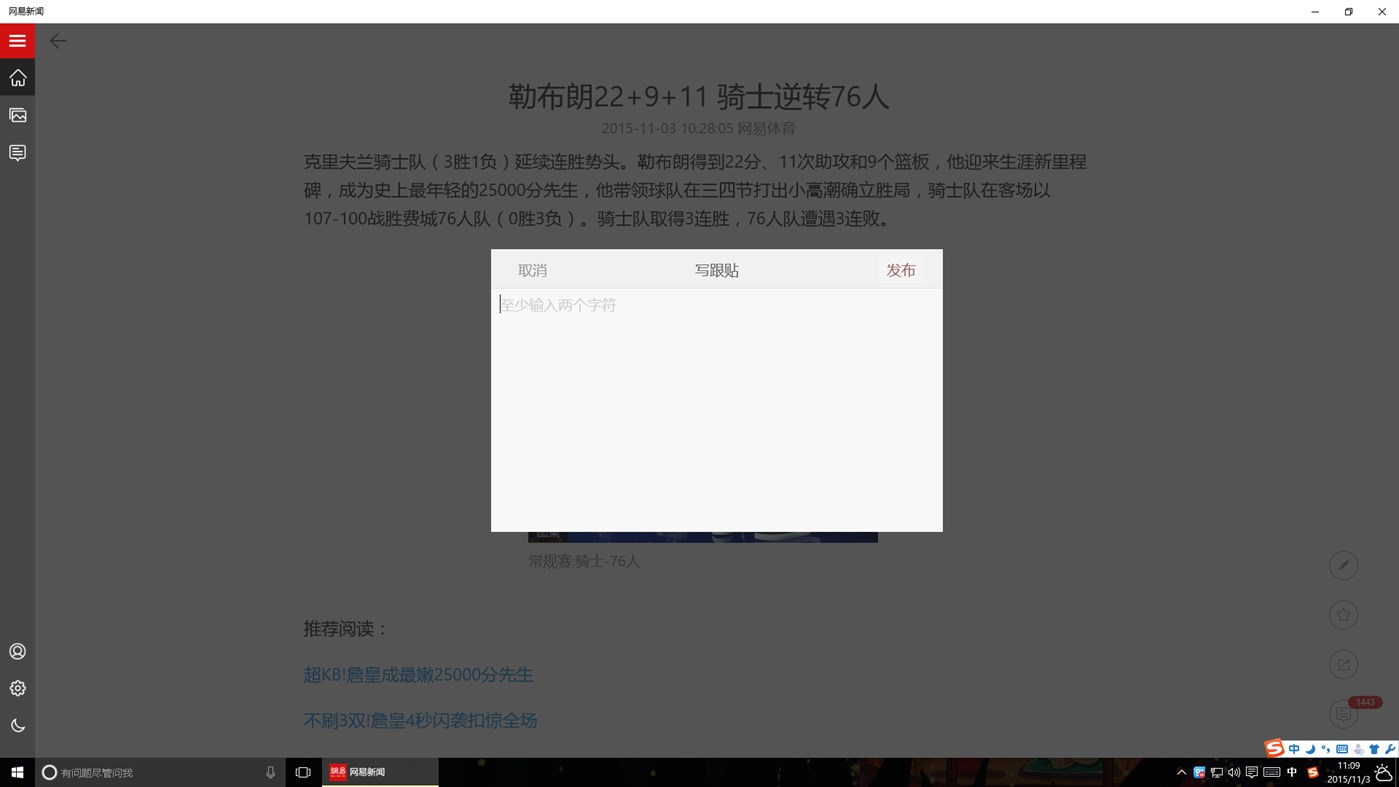Go back using the arrow at top left
This screenshot has height=787, width=1399.
[57, 41]
